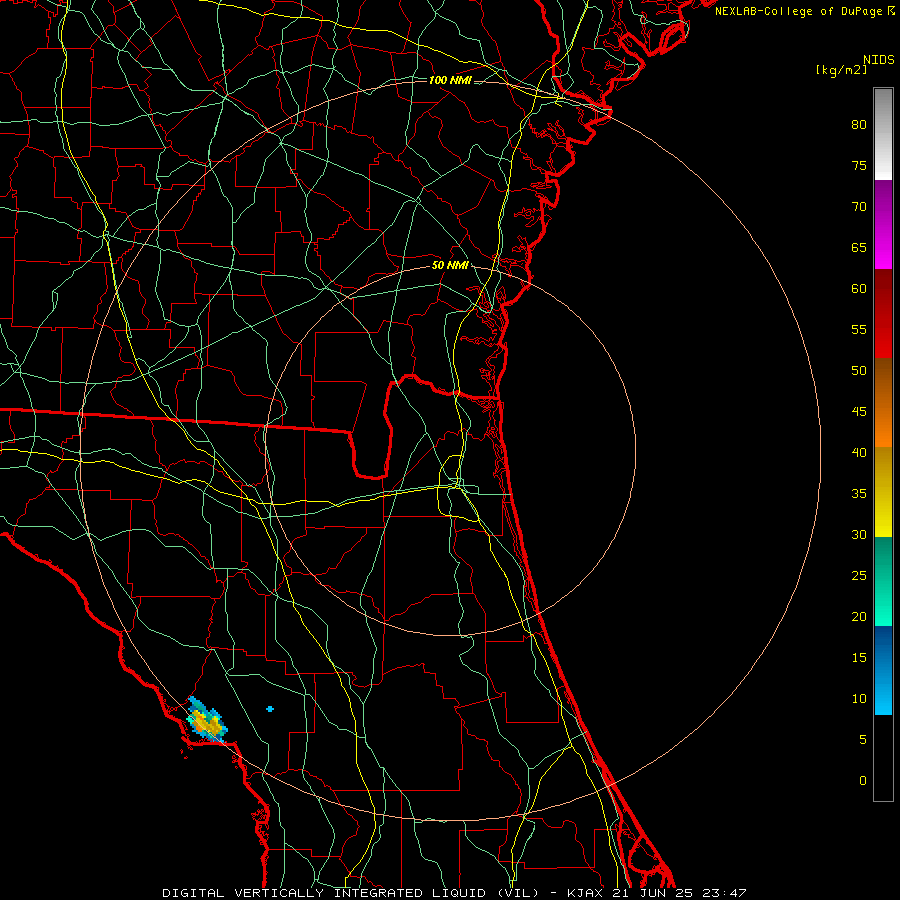Click the scale value 15
900x900 pixels.
click(x=859, y=658)
